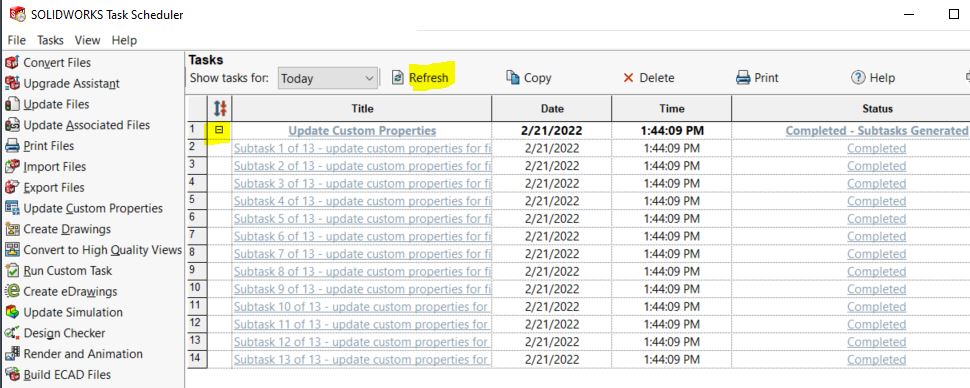Open the Upgrade Assistant icon

[12, 84]
